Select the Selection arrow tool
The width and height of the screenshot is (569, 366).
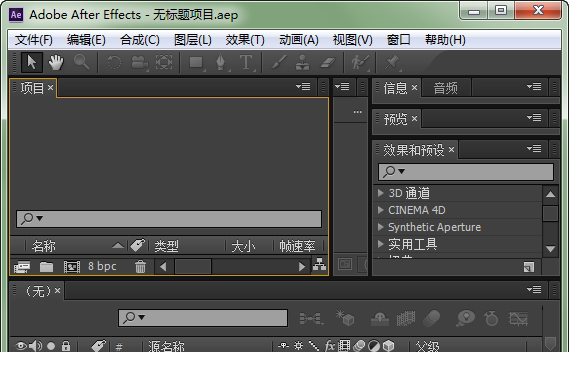[32, 62]
